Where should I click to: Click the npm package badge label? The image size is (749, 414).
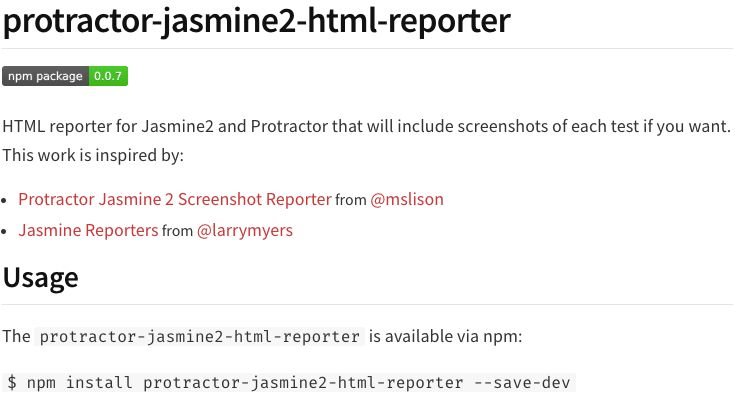point(45,76)
